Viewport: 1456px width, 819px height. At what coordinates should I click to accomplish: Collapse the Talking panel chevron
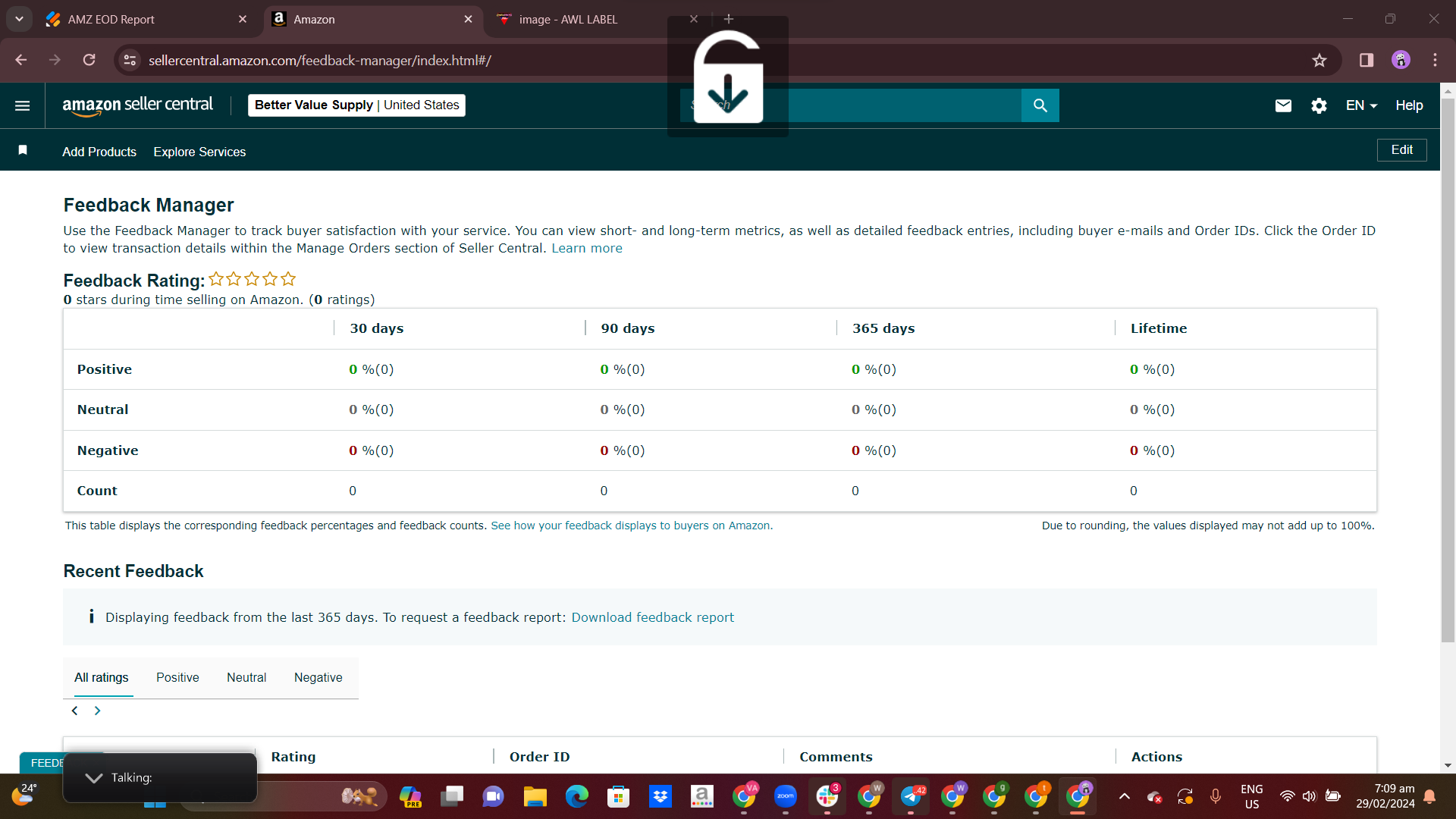94,778
